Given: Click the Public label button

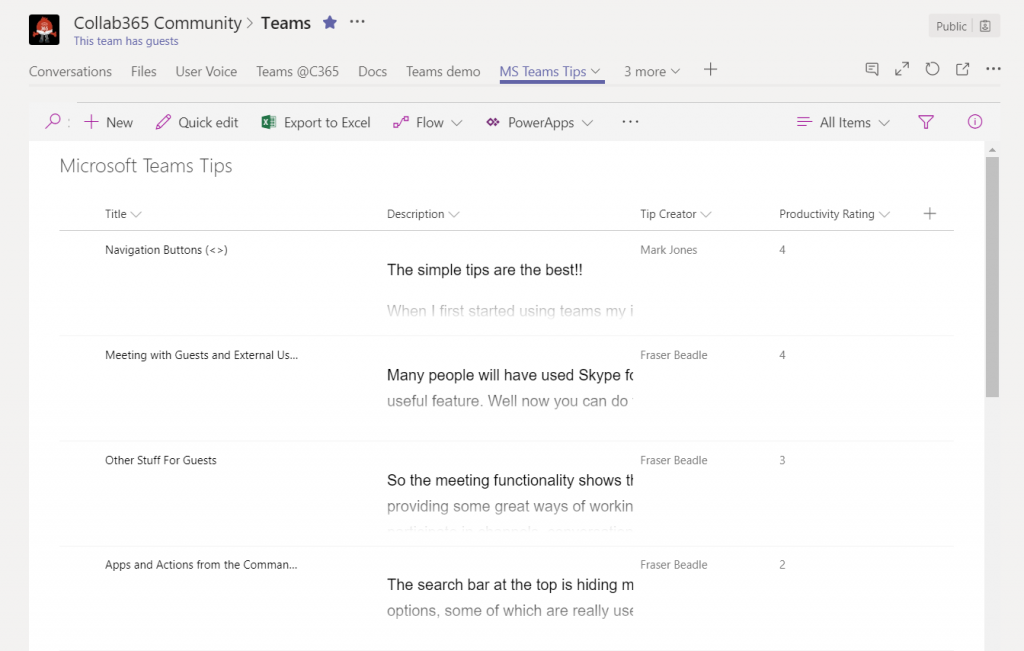Looking at the screenshot, I should coord(951,26).
